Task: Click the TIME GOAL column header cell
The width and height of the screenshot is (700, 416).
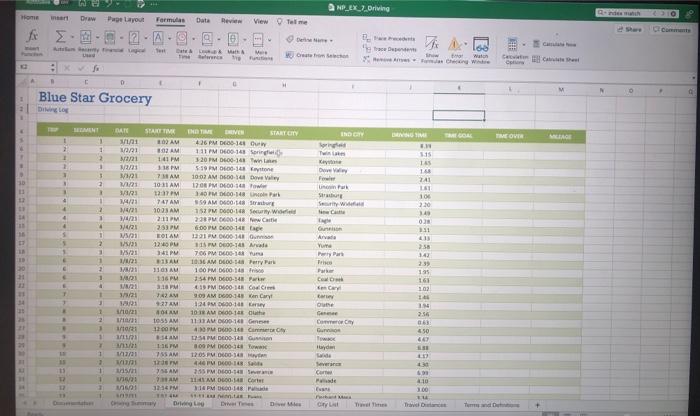Action: tap(458, 135)
